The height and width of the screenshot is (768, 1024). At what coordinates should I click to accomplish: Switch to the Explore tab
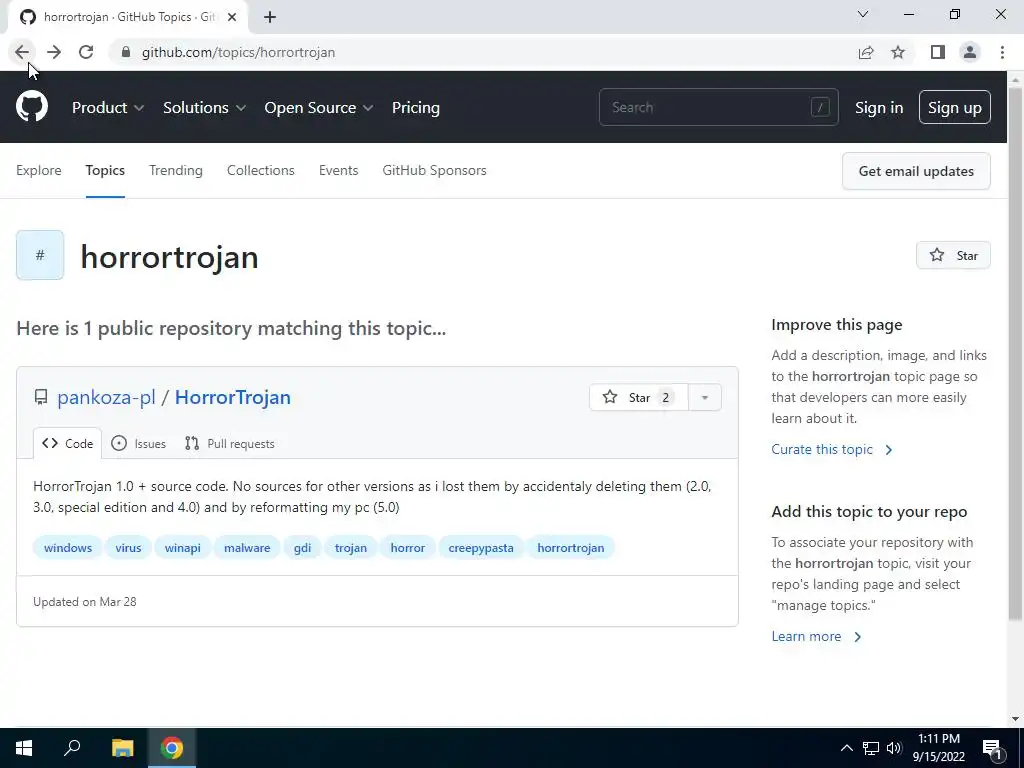click(39, 170)
